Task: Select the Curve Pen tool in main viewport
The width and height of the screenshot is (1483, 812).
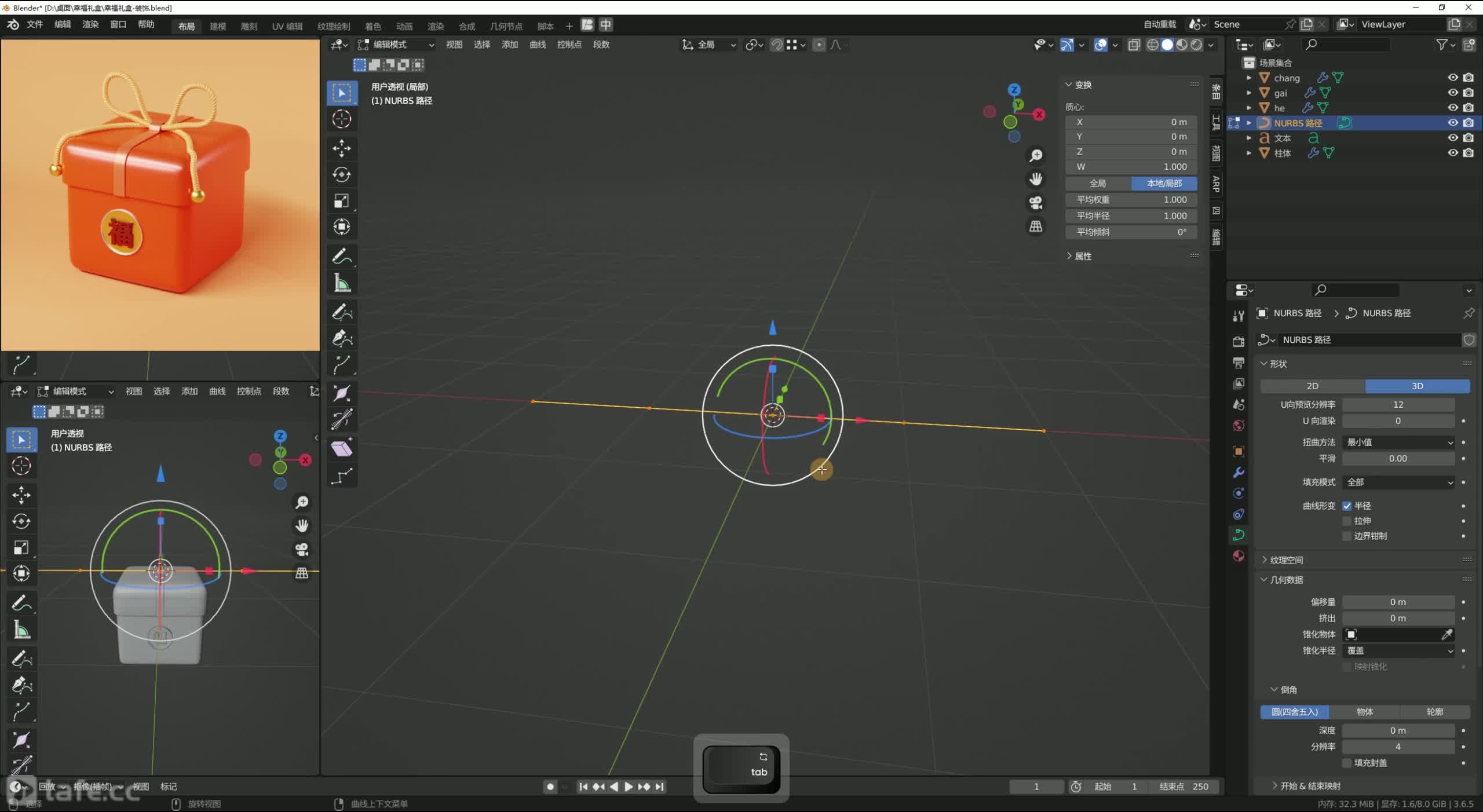Action: click(x=342, y=339)
